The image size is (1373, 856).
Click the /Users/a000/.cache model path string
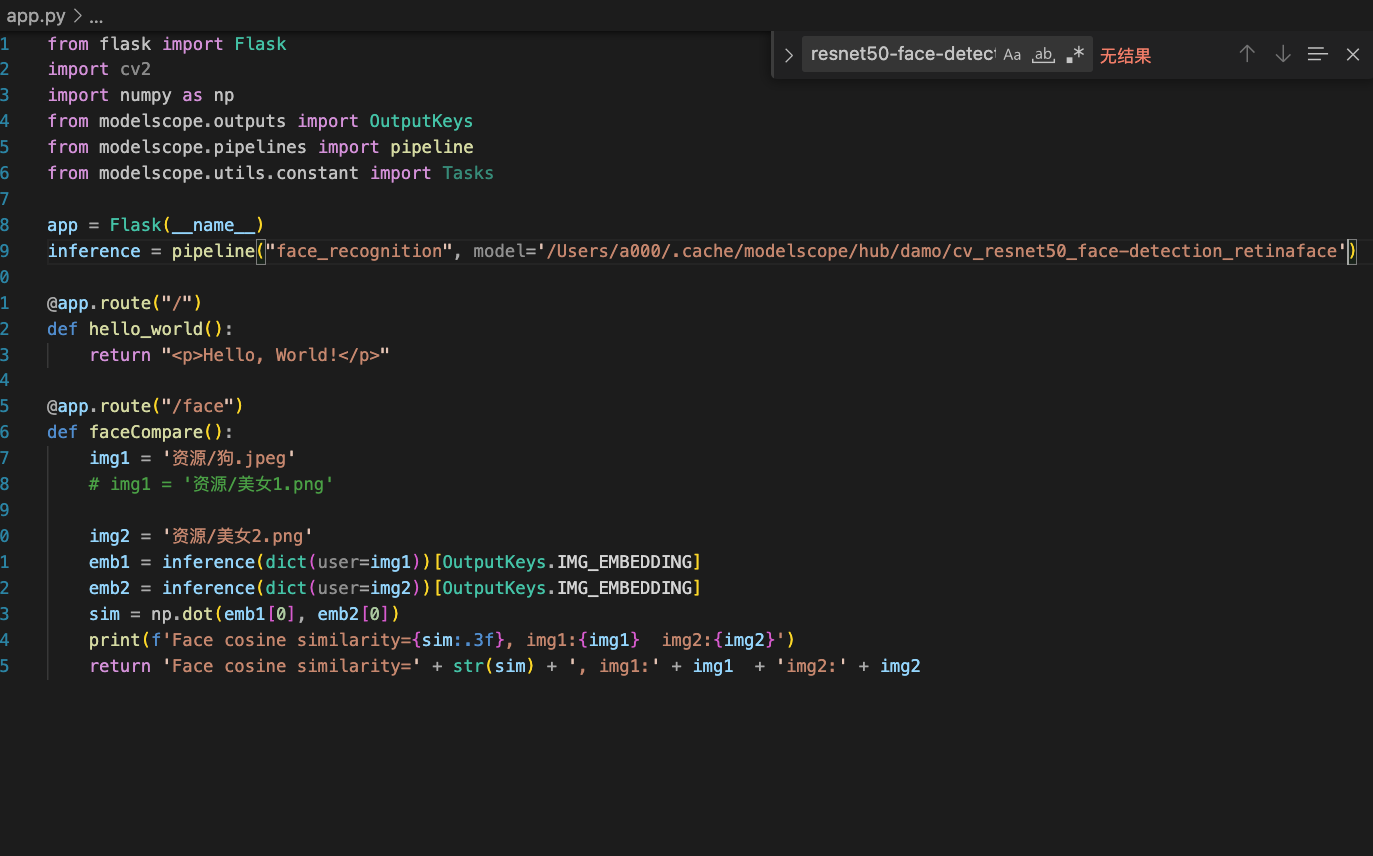[941, 251]
